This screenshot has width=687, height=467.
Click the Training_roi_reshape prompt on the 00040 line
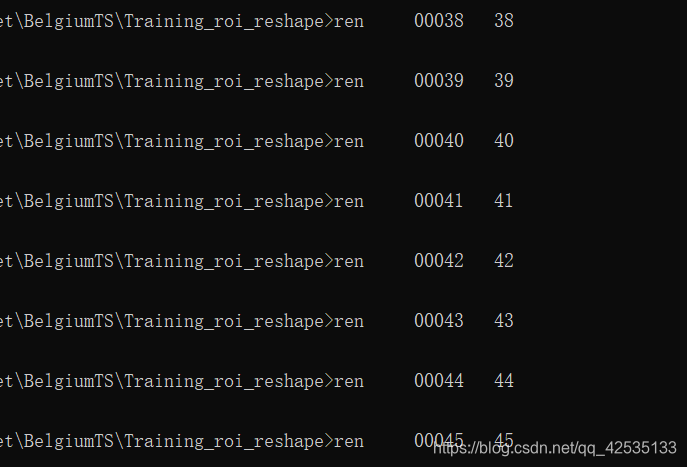[224, 142]
